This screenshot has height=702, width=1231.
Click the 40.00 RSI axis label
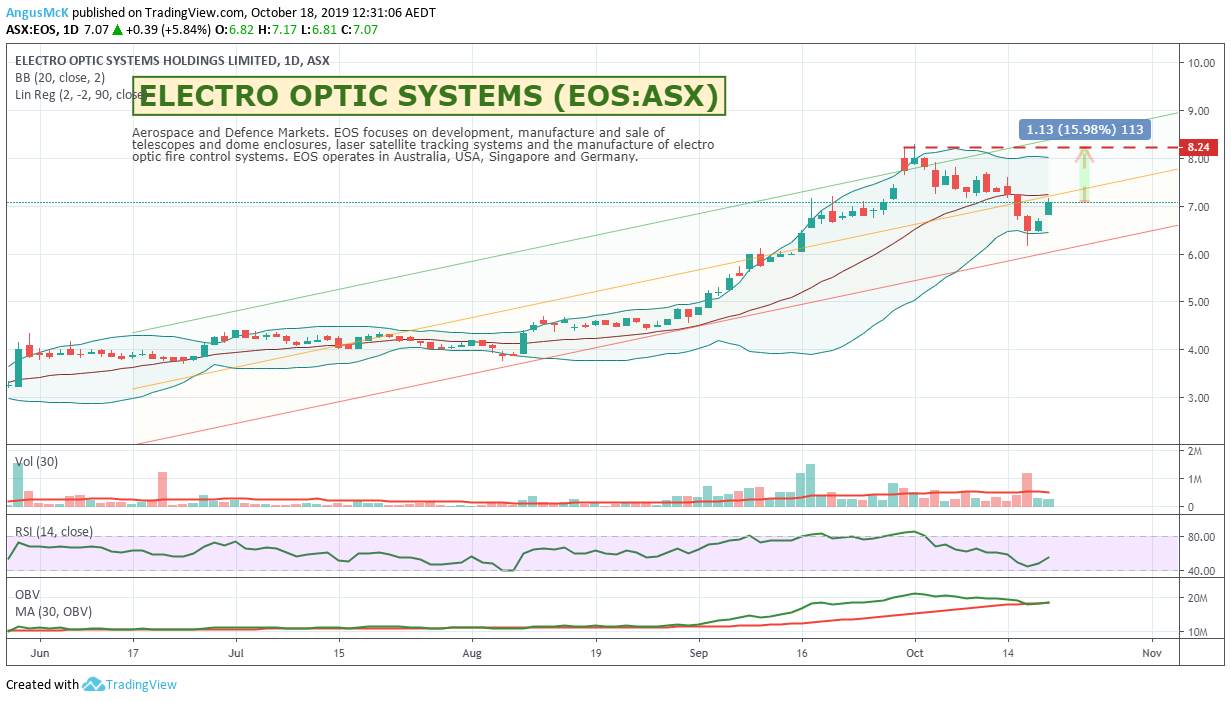(x=1200, y=571)
